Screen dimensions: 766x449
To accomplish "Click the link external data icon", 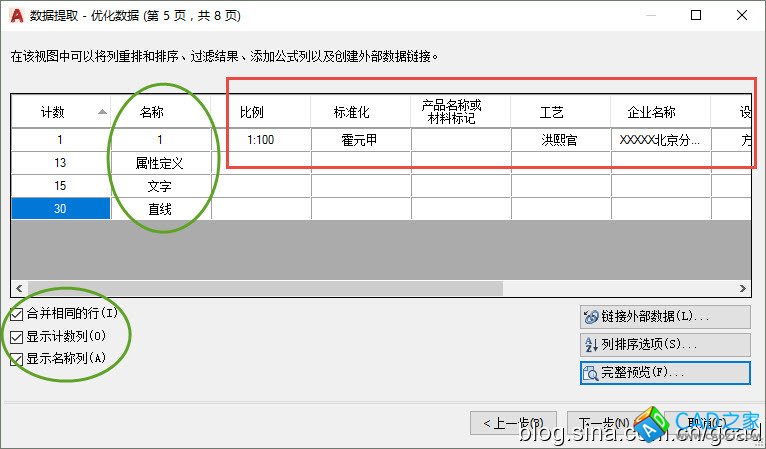I will pyautogui.click(x=590, y=317).
